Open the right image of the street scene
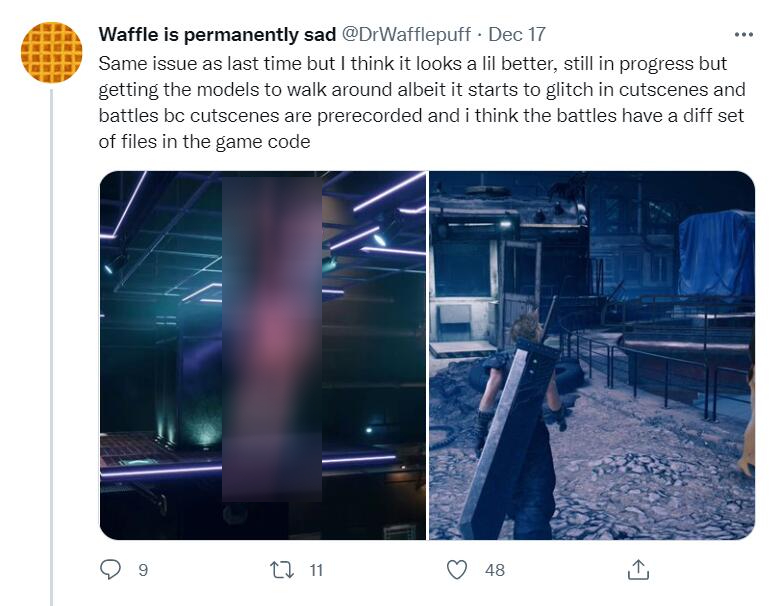This screenshot has width=775, height=606. point(592,355)
